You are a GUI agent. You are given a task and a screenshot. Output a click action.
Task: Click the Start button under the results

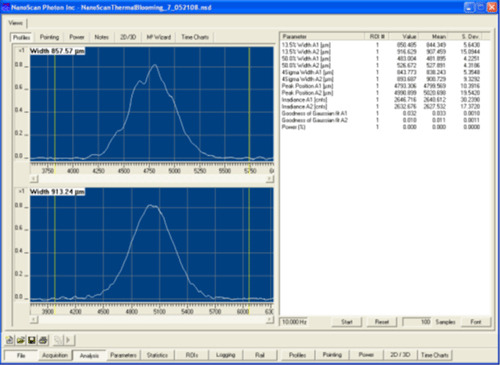pyautogui.click(x=347, y=322)
